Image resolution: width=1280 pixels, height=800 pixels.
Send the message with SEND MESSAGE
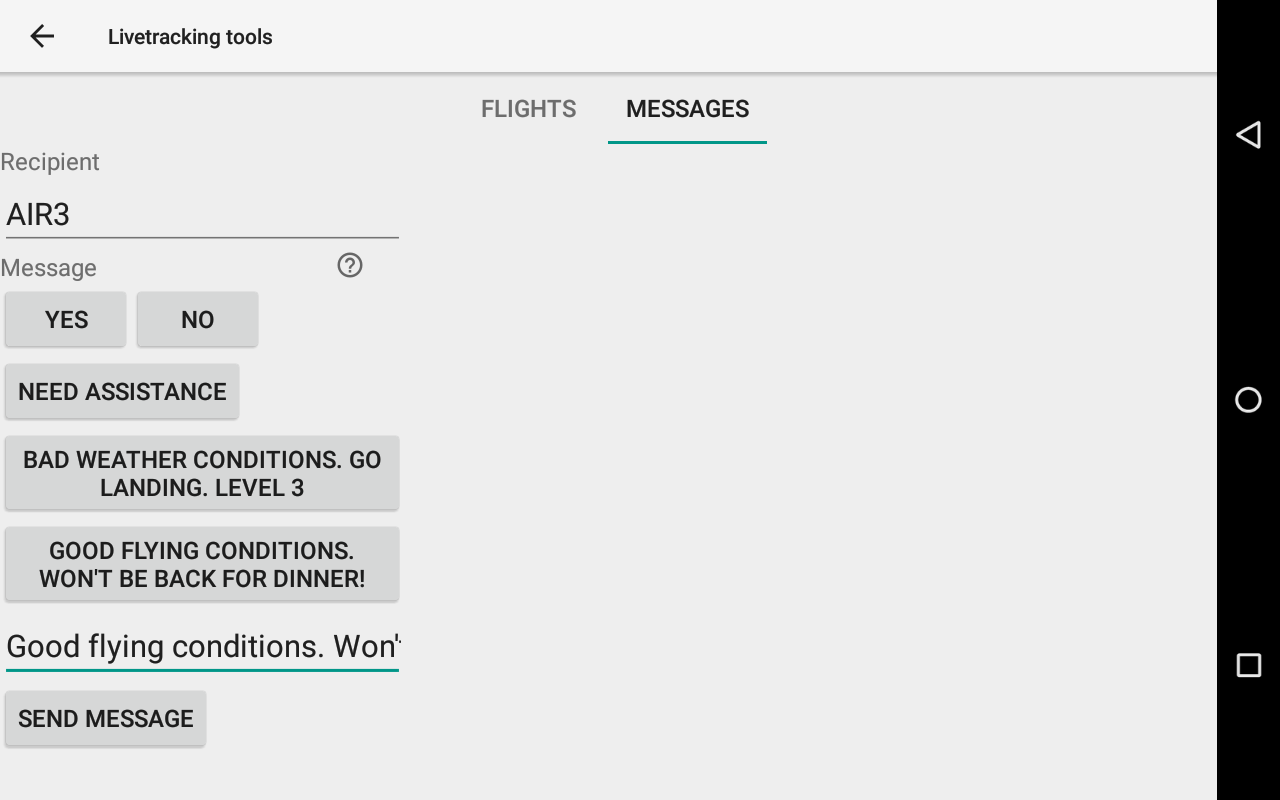[x=106, y=719]
